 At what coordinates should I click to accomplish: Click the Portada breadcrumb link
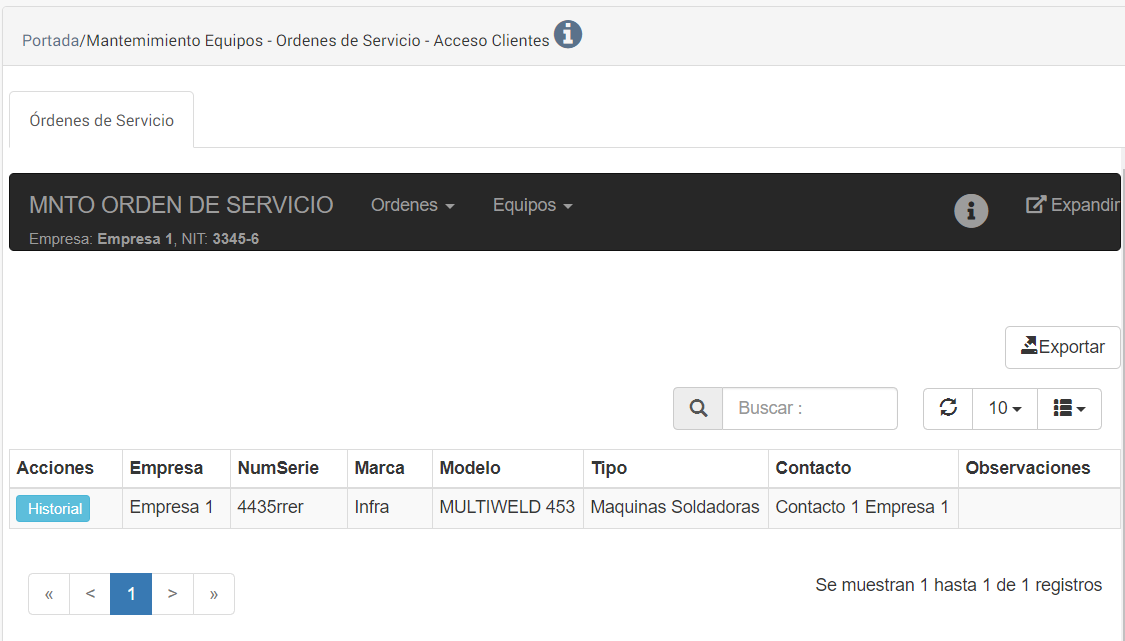coord(50,41)
